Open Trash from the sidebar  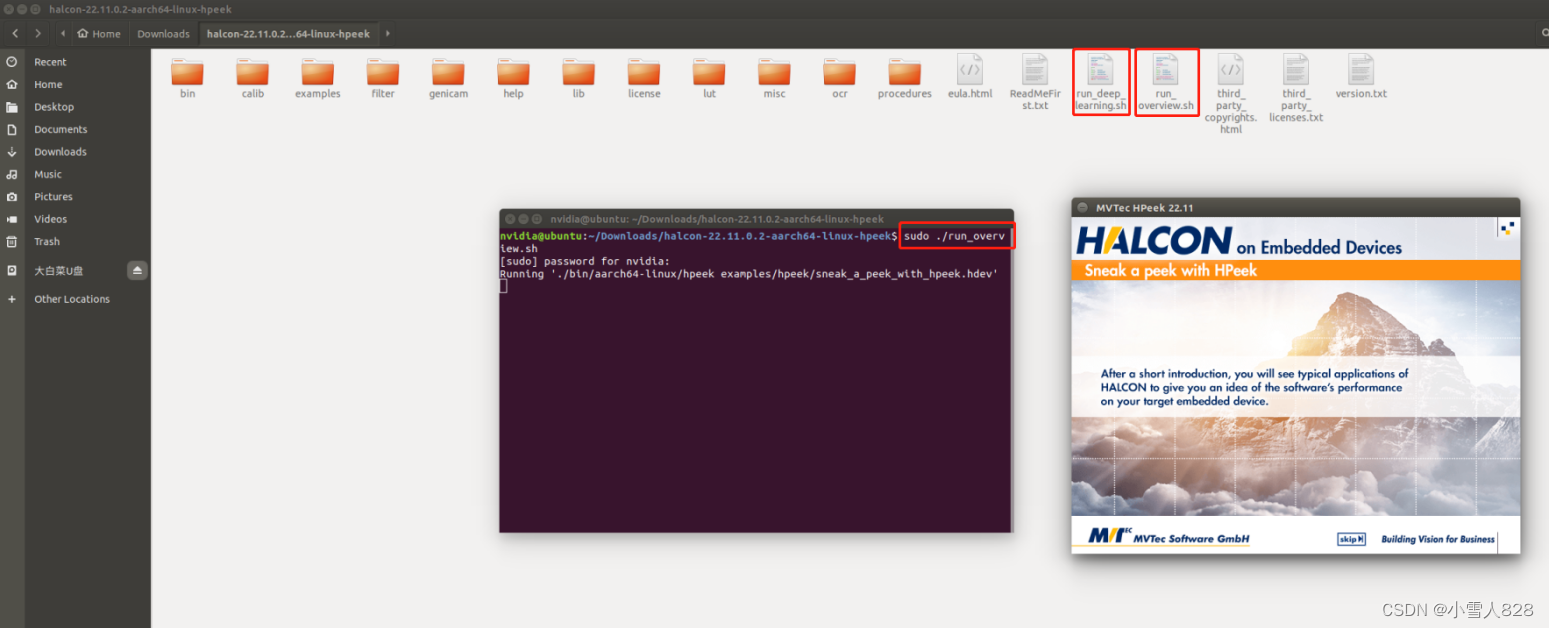point(47,241)
